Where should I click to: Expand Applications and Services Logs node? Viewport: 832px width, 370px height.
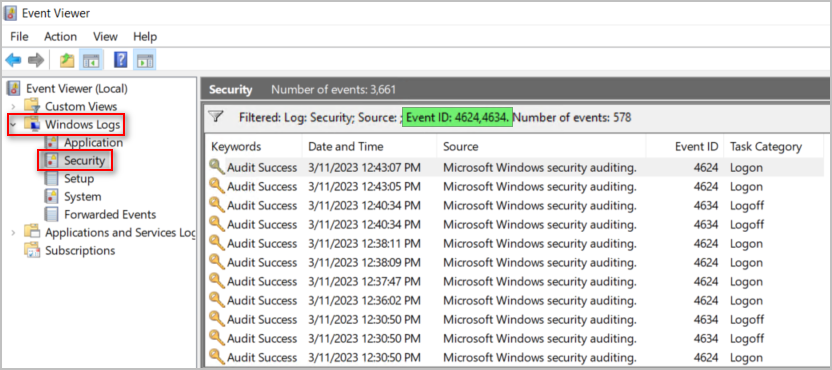(13, 233)
